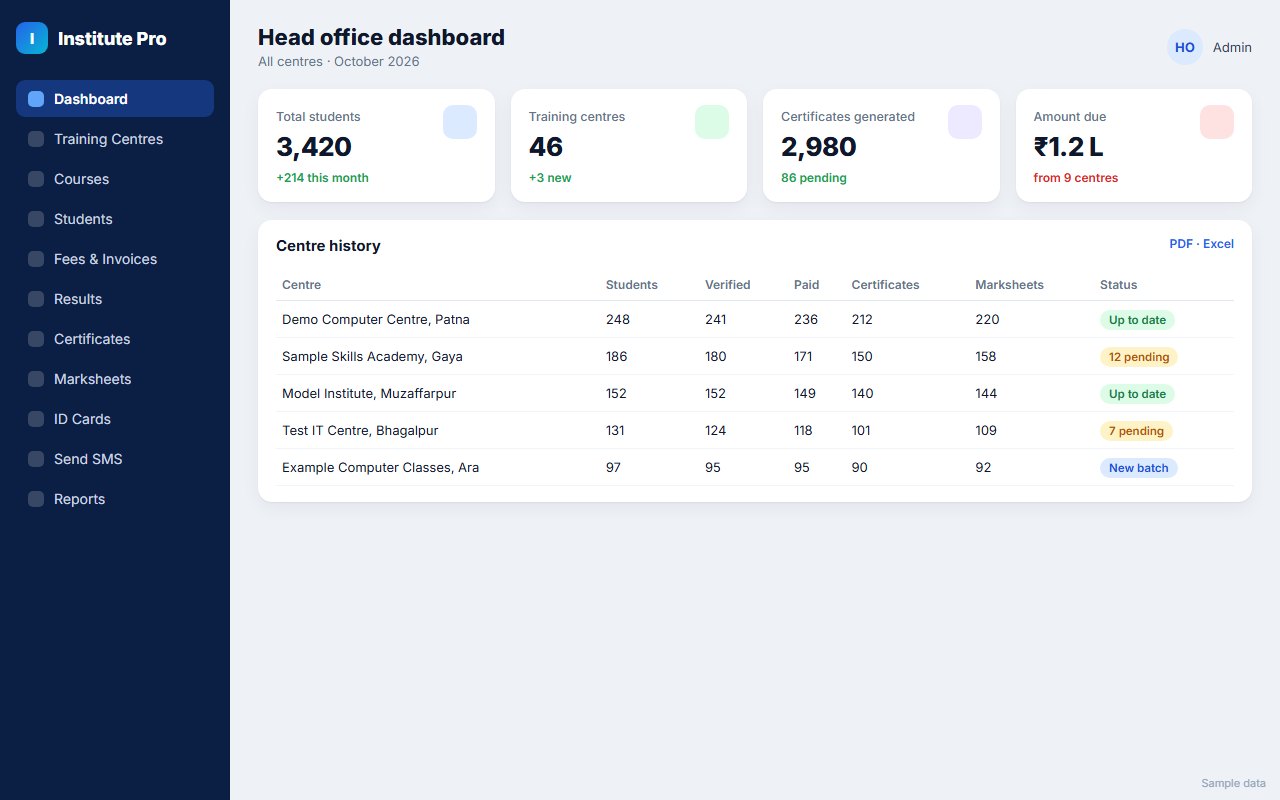Click the Institute Pro logo icon

32,38
